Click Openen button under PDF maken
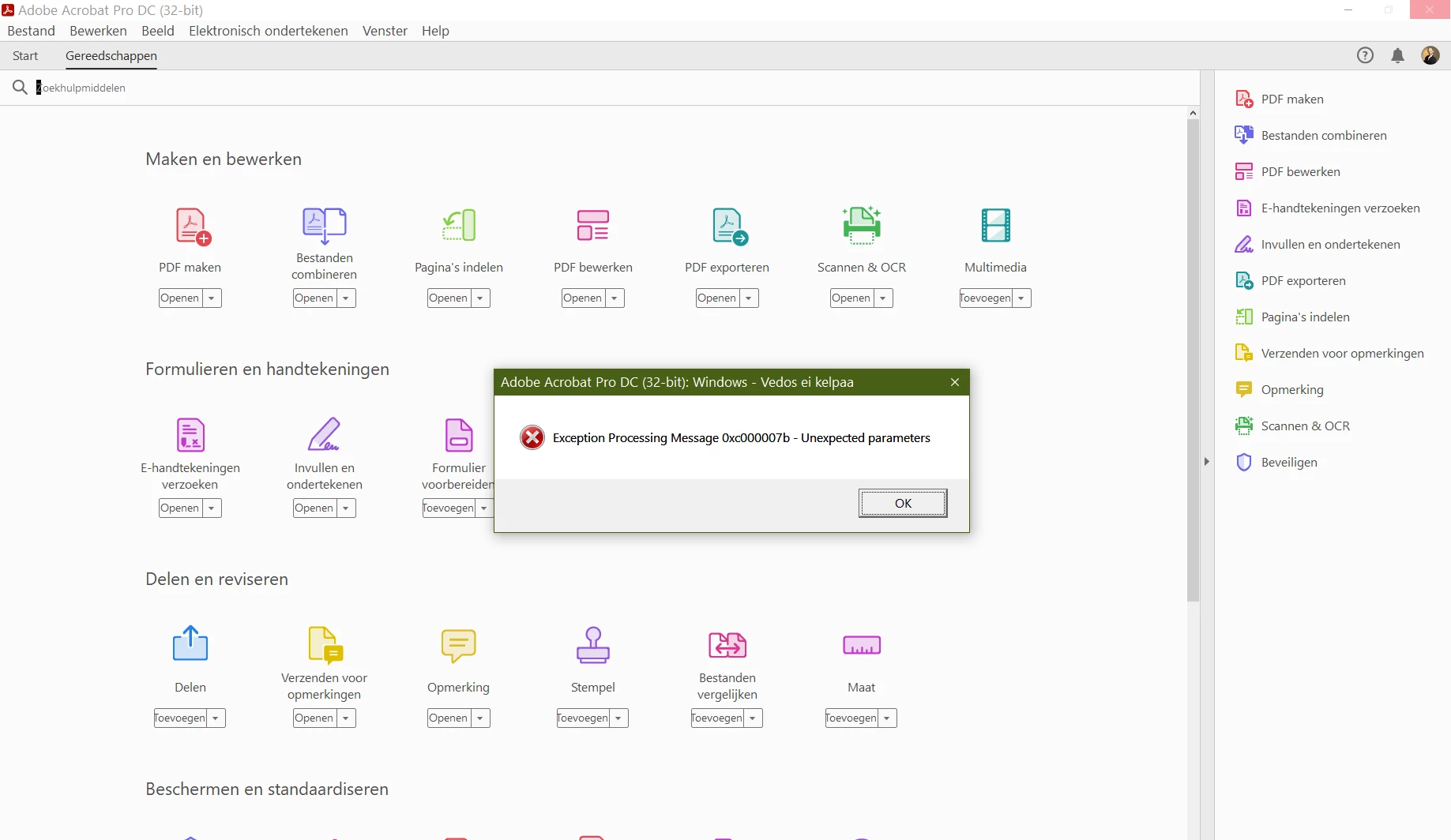The height and width of the screenshot is (840, 1451). click(180, 298)
